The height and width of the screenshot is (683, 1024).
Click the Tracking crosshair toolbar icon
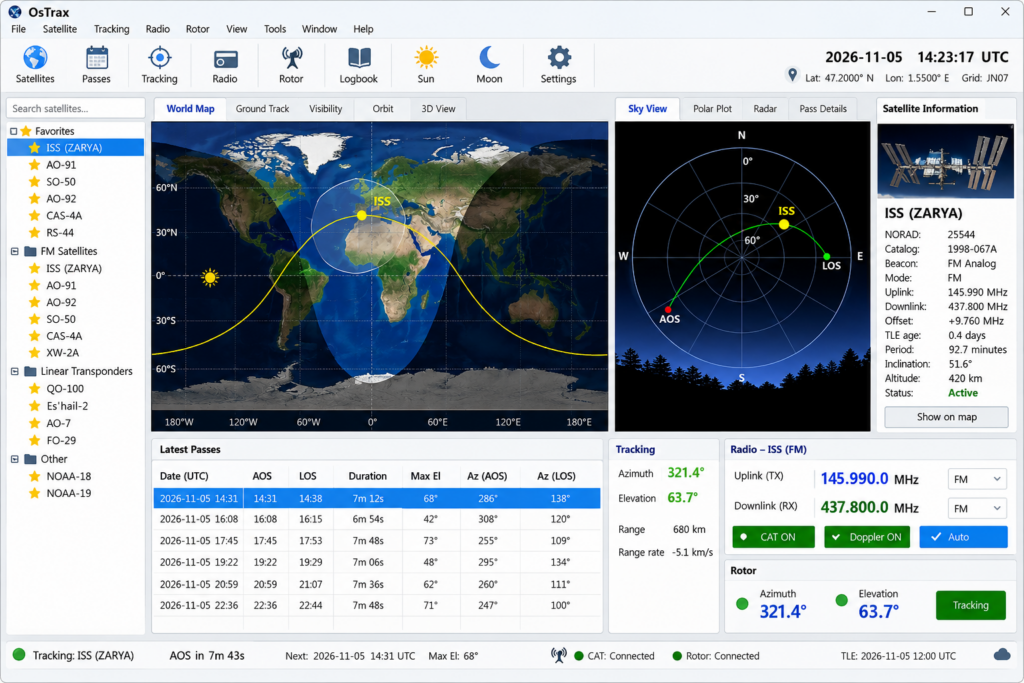click(x=159, y=57)
